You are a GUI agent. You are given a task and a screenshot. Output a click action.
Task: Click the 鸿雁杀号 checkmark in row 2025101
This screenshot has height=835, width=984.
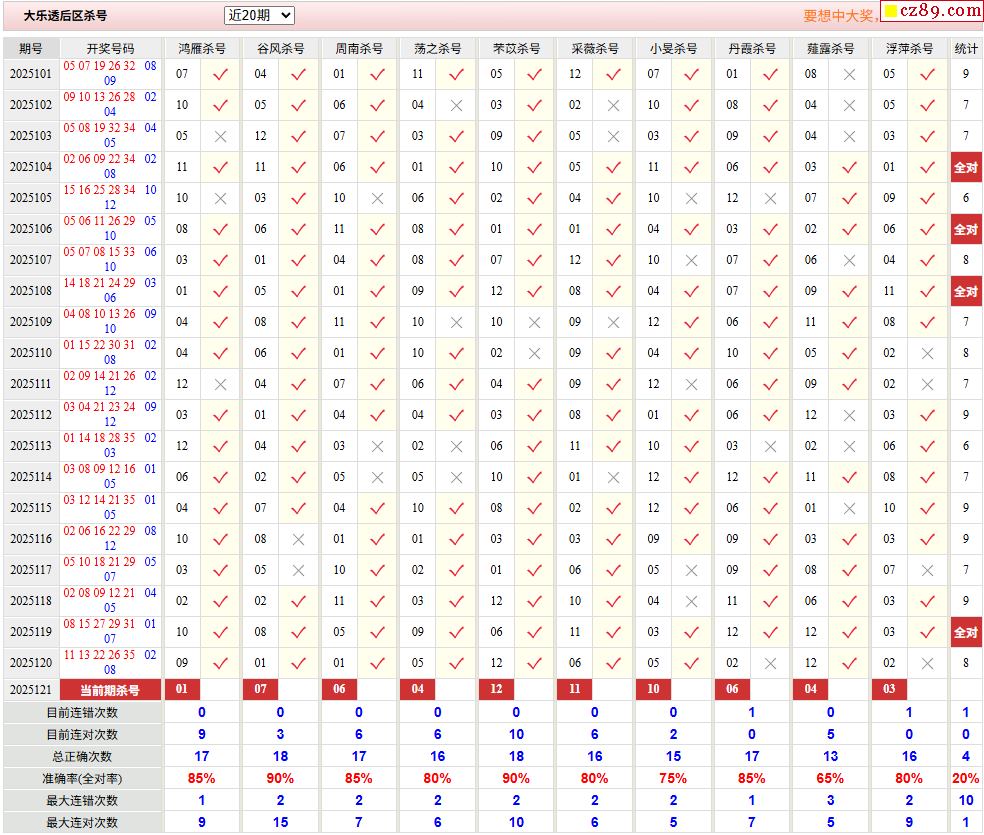click(221, 74)
